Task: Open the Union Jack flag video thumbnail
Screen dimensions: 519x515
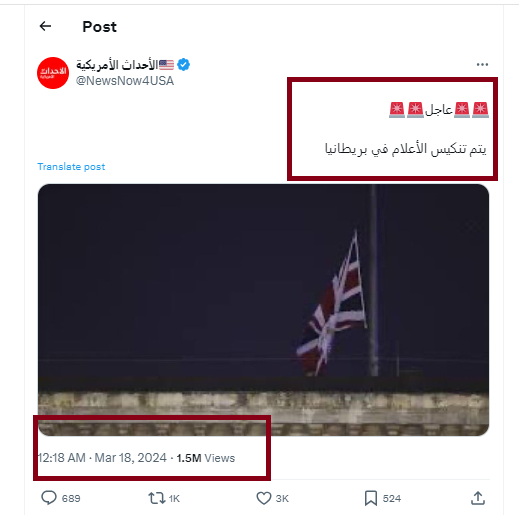Action: coord(263,310)
